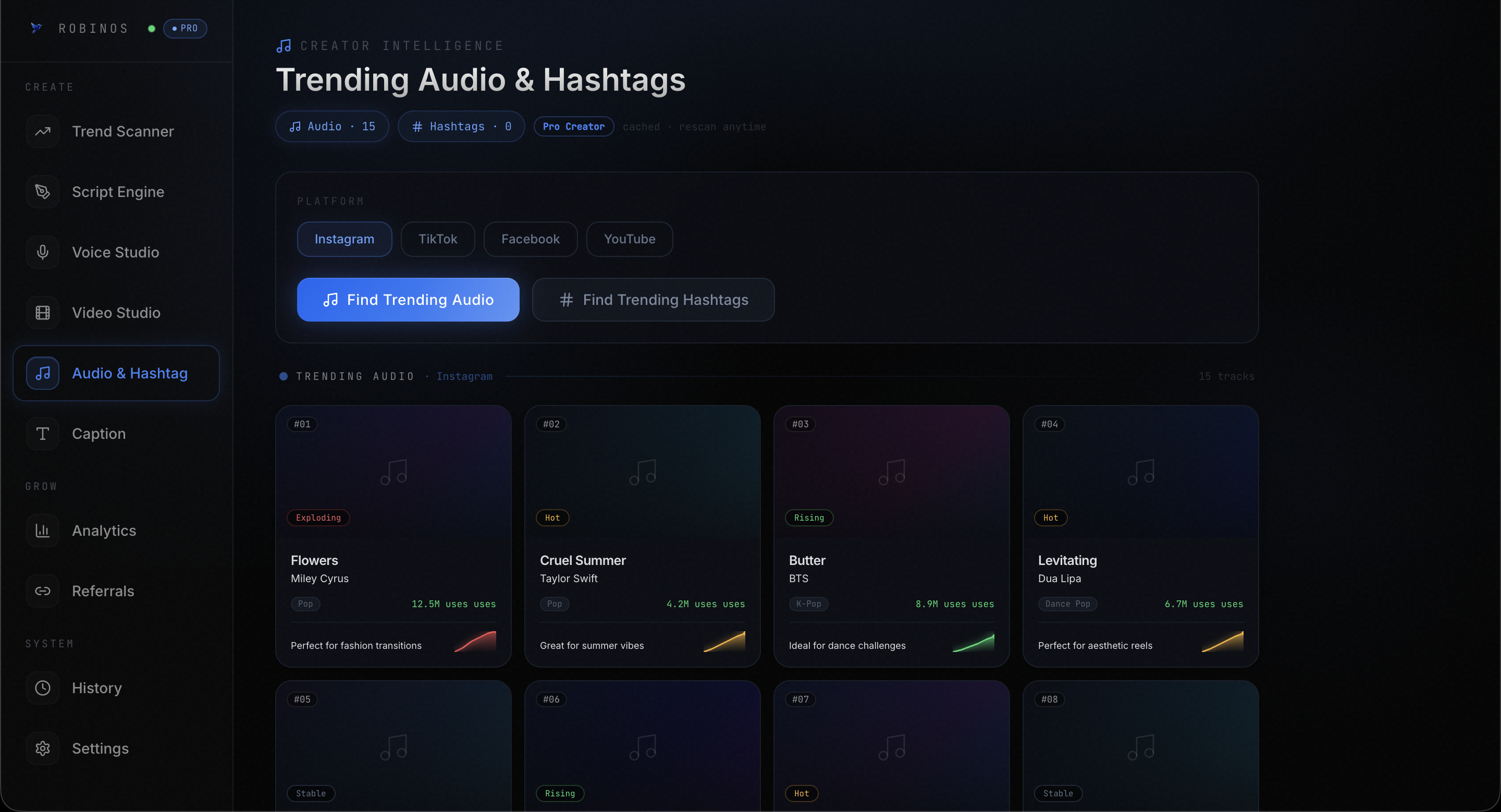Screen dimensions: 1501x812
Task: Click the music note in Cruel Summer card
Action: (643, 472)
